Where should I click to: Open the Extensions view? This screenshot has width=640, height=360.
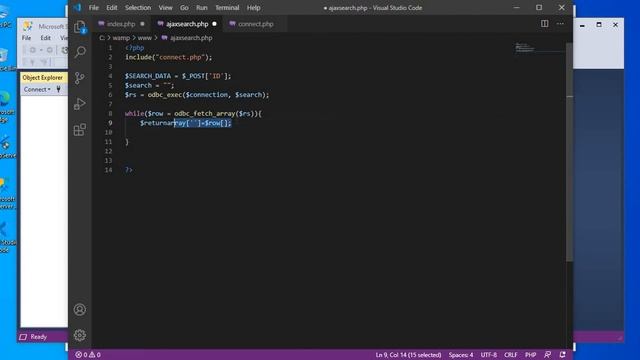click(x=80, y=130)
